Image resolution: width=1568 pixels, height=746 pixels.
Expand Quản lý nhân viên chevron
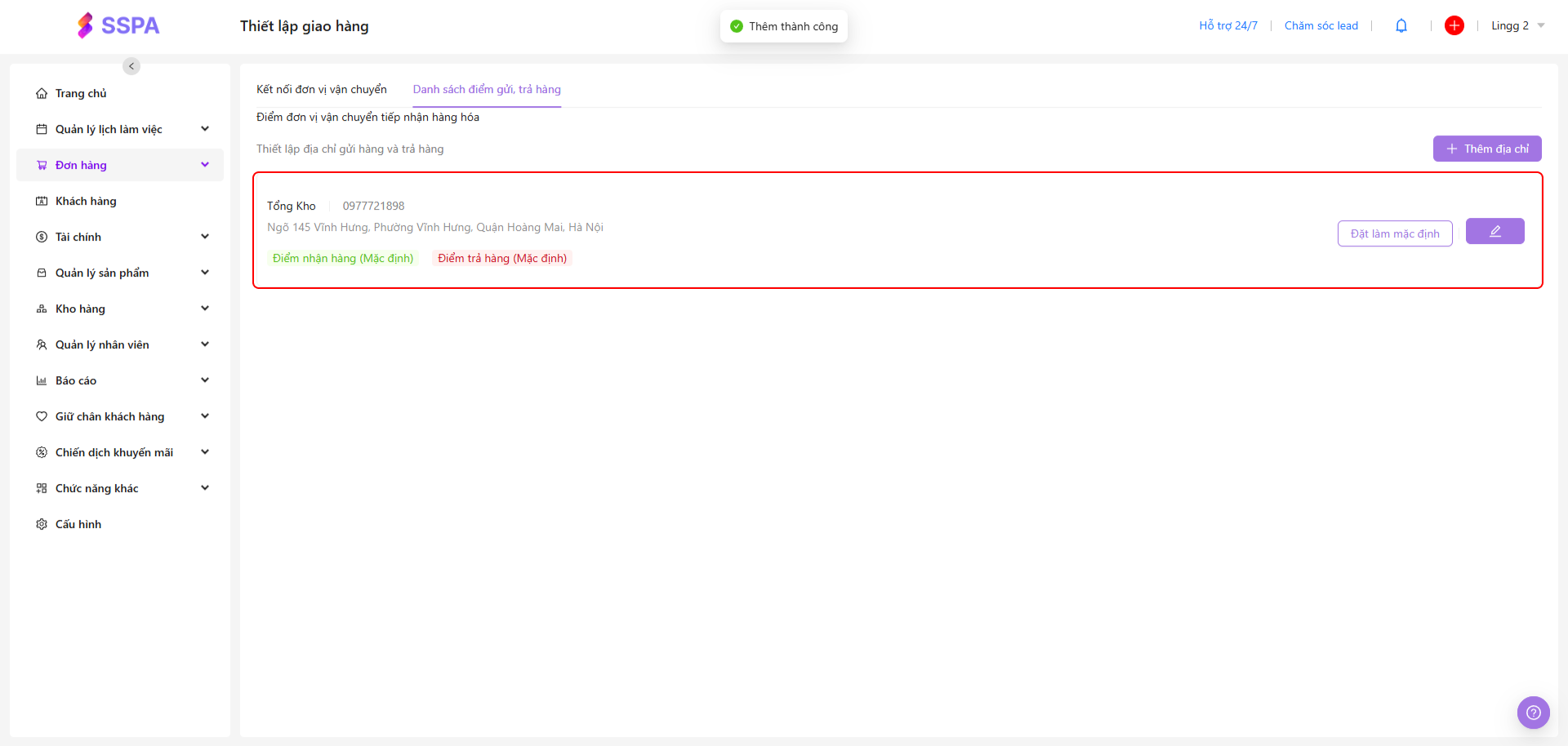[x=205, y=344]
